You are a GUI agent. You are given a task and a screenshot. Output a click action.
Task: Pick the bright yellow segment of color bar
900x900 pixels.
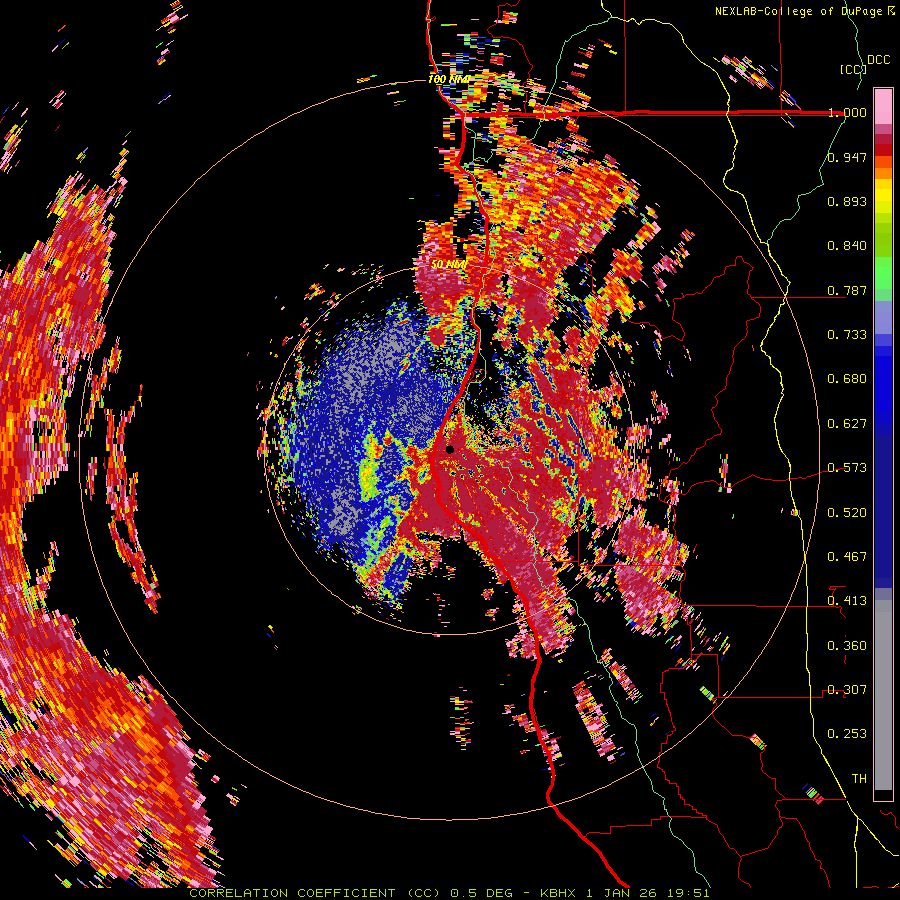(883, 196)
